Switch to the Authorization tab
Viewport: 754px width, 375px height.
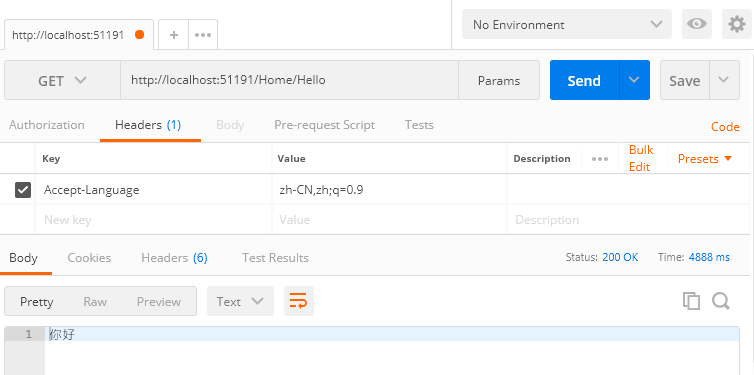(x=47, y=125)
